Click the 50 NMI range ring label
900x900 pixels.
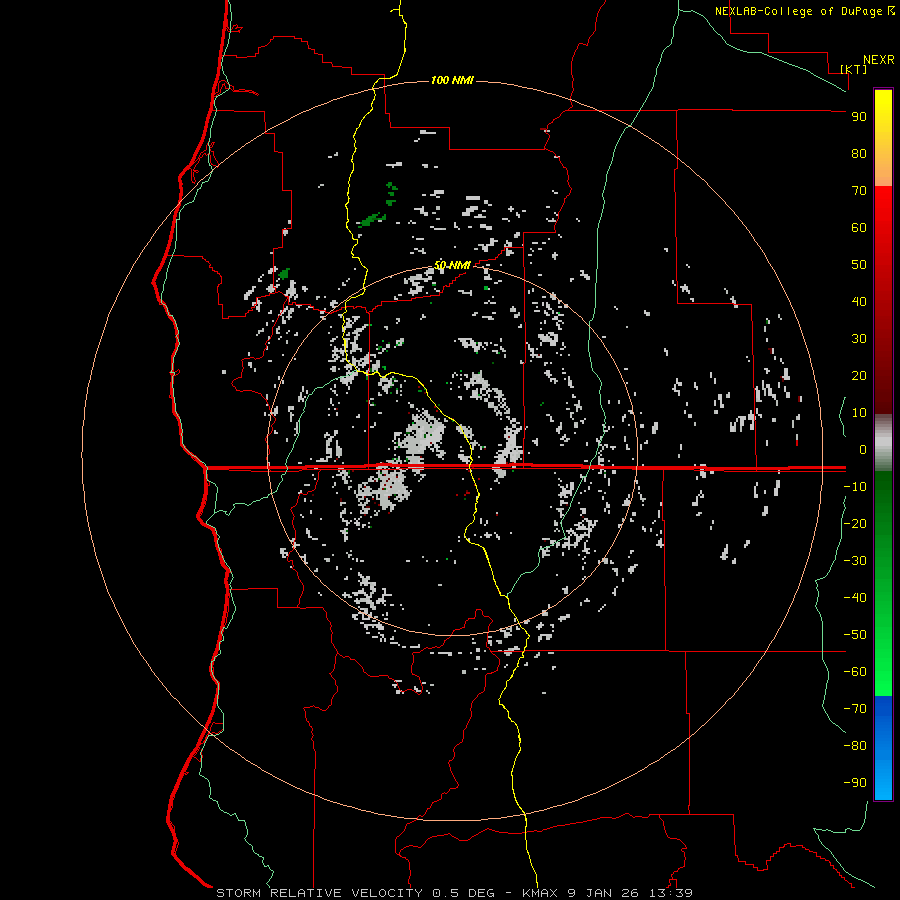pos(452,265)
